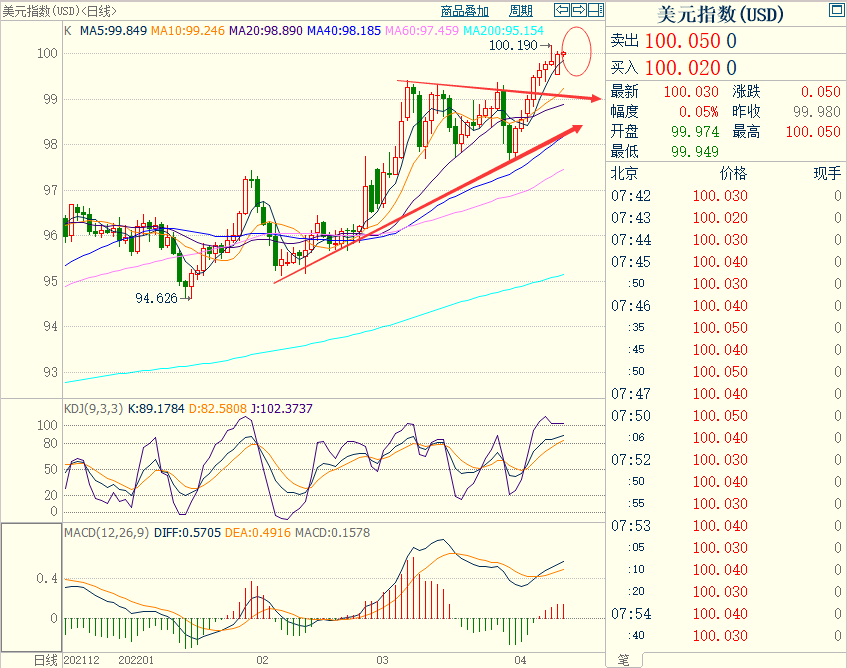Viewport: 847px width, 668px height.
Task: Open the 周期 period menu
Action: pyautogui.click(x=521, y=12)
